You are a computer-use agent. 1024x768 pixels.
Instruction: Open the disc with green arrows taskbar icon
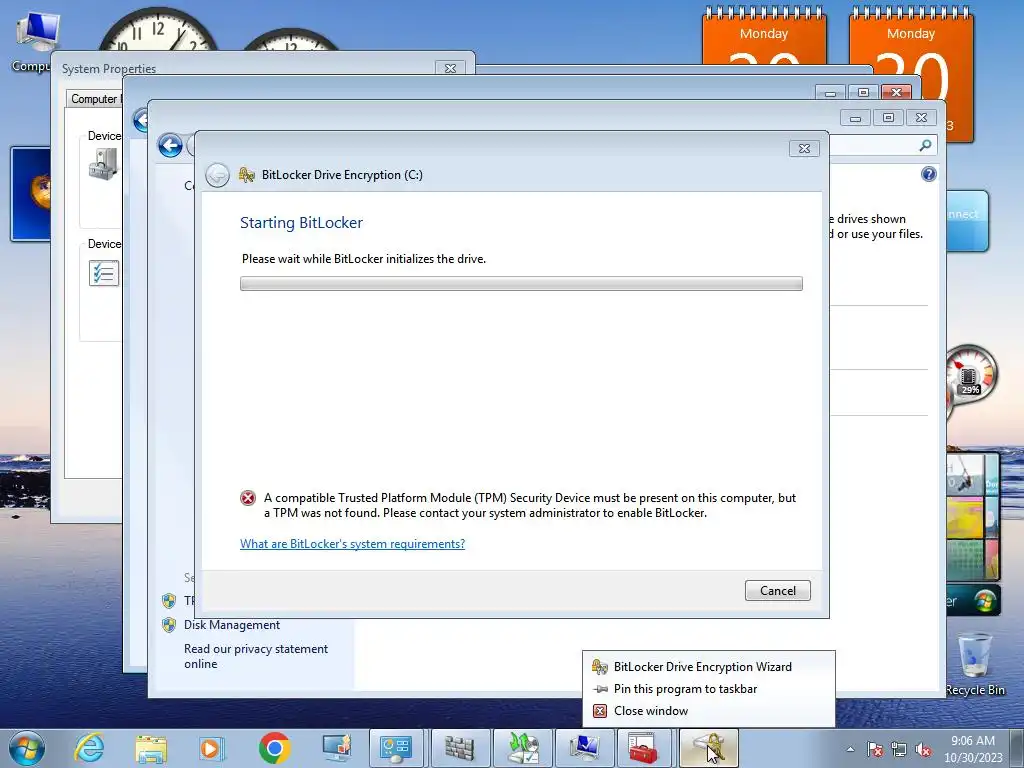[522, 748]
